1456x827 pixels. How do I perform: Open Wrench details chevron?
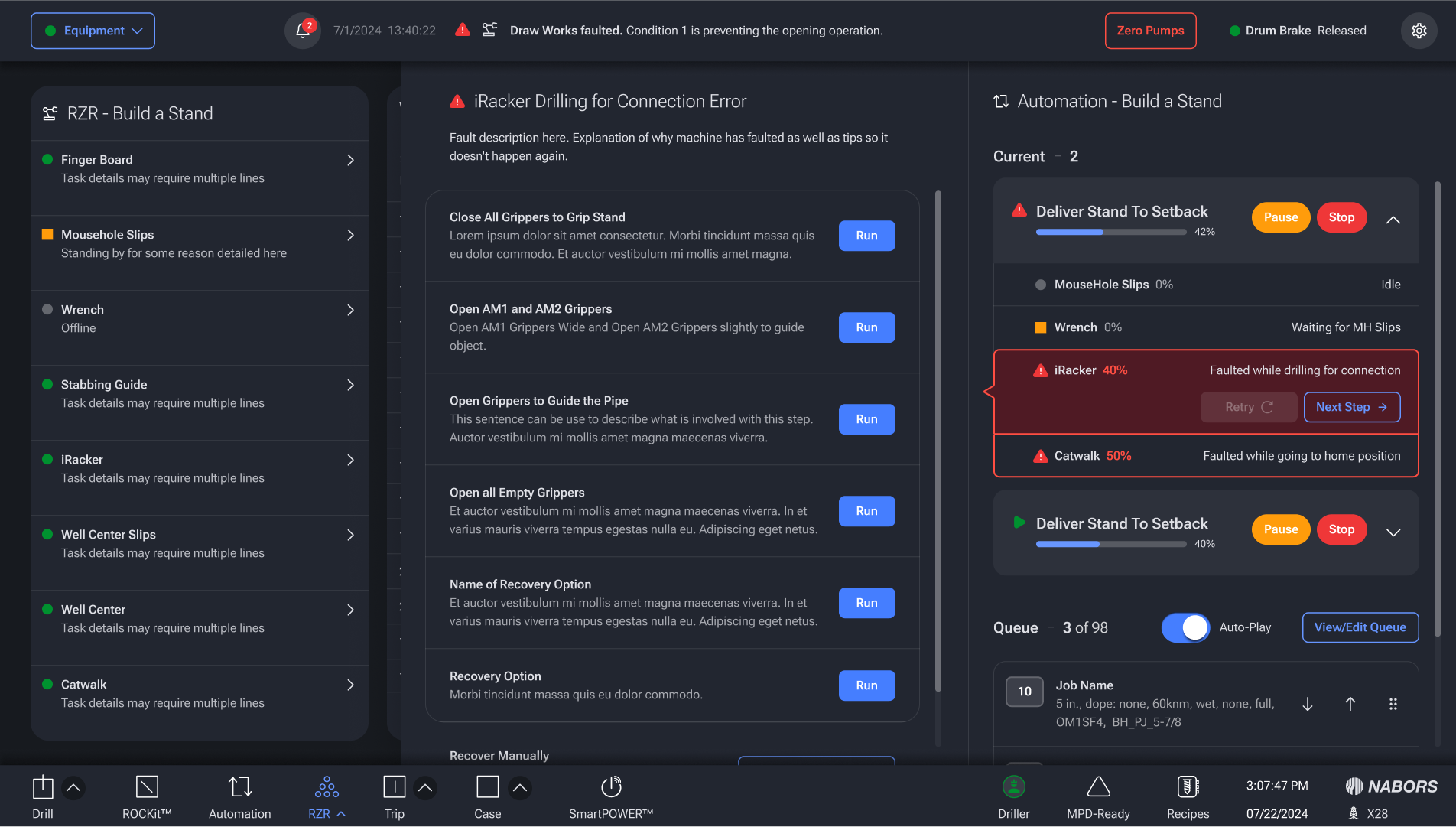pos(350,310)
